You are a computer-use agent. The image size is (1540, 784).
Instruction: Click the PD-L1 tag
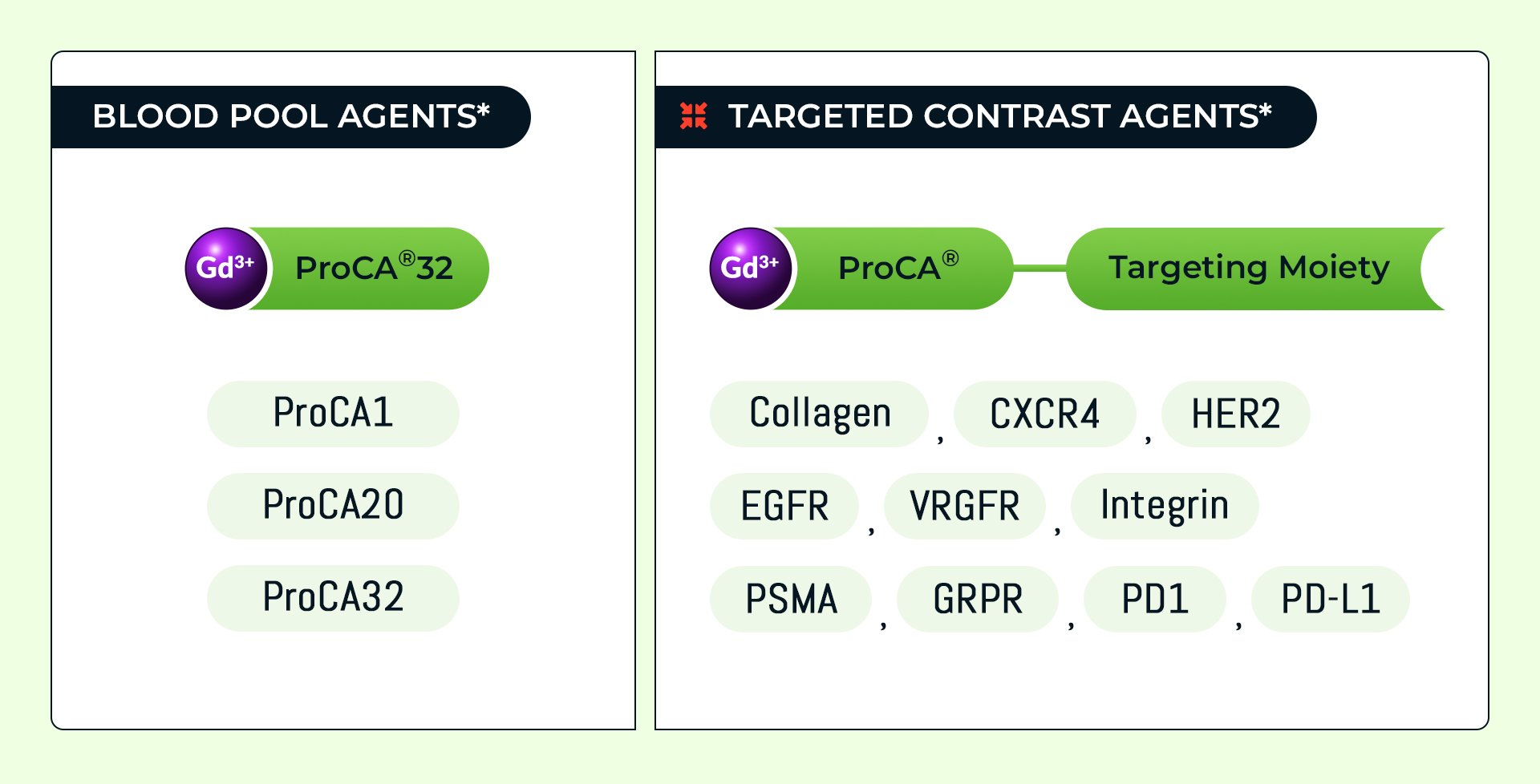click(x=1330, y=599)
